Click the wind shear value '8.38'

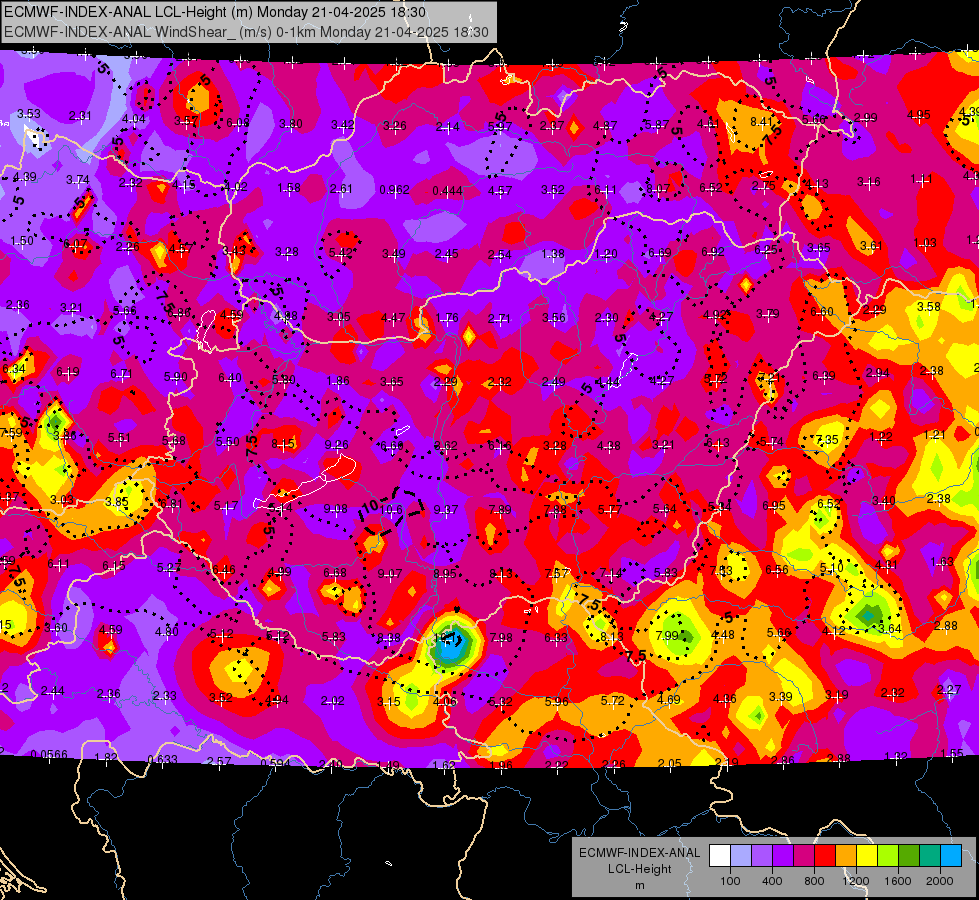pos(389,638)
